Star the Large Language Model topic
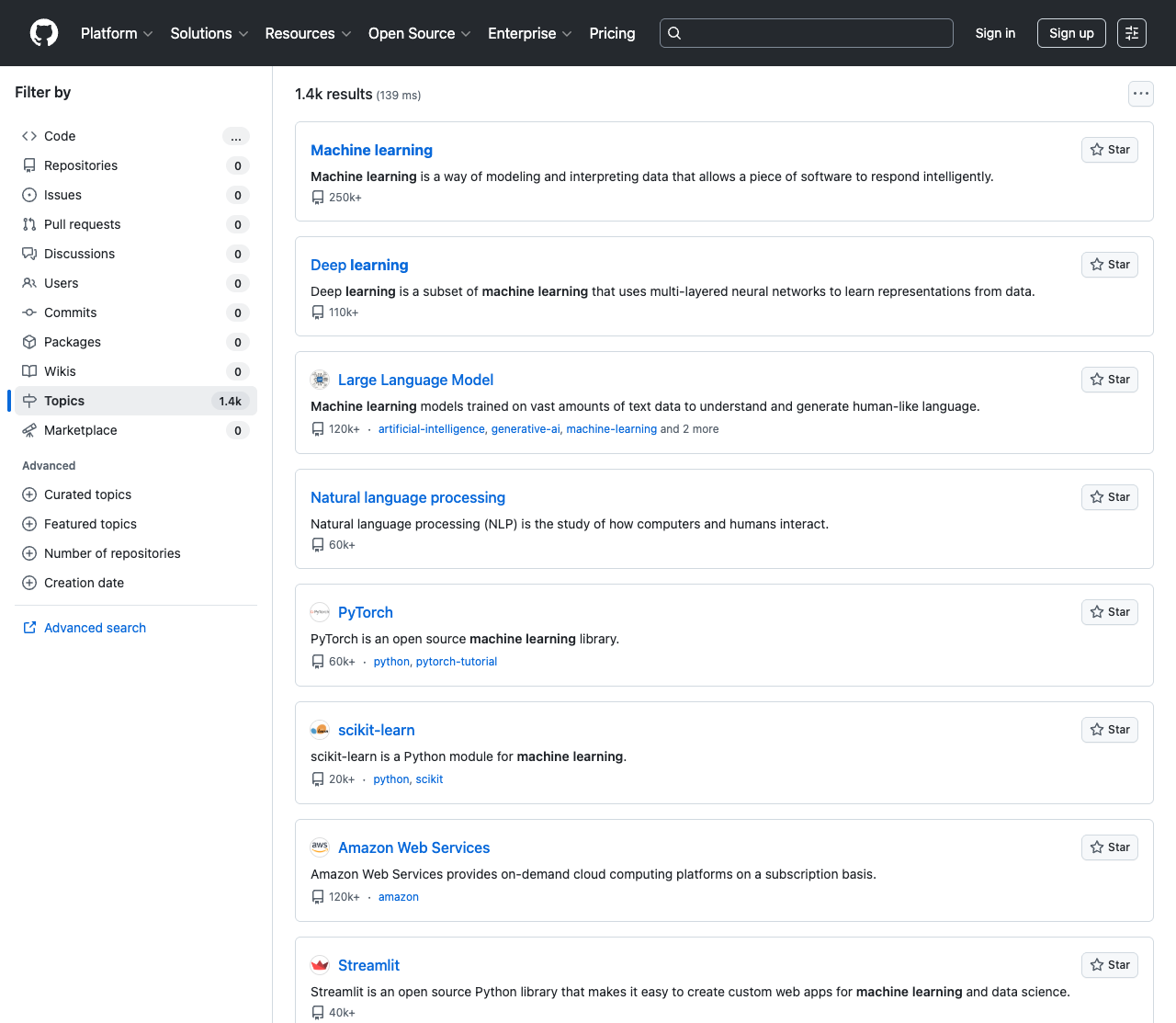Screen dimensions: 1176x1023 (1110, 380)
